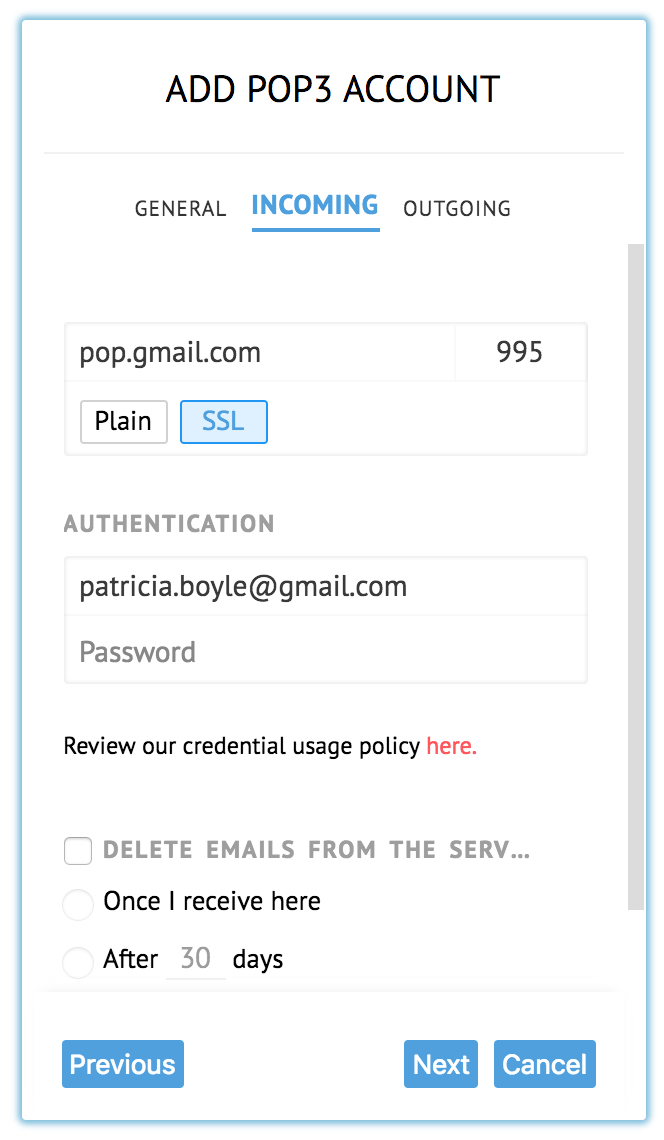Click the Add POP3 Account title
Viewport: 664px width, 1140px height.
(333, 90)
